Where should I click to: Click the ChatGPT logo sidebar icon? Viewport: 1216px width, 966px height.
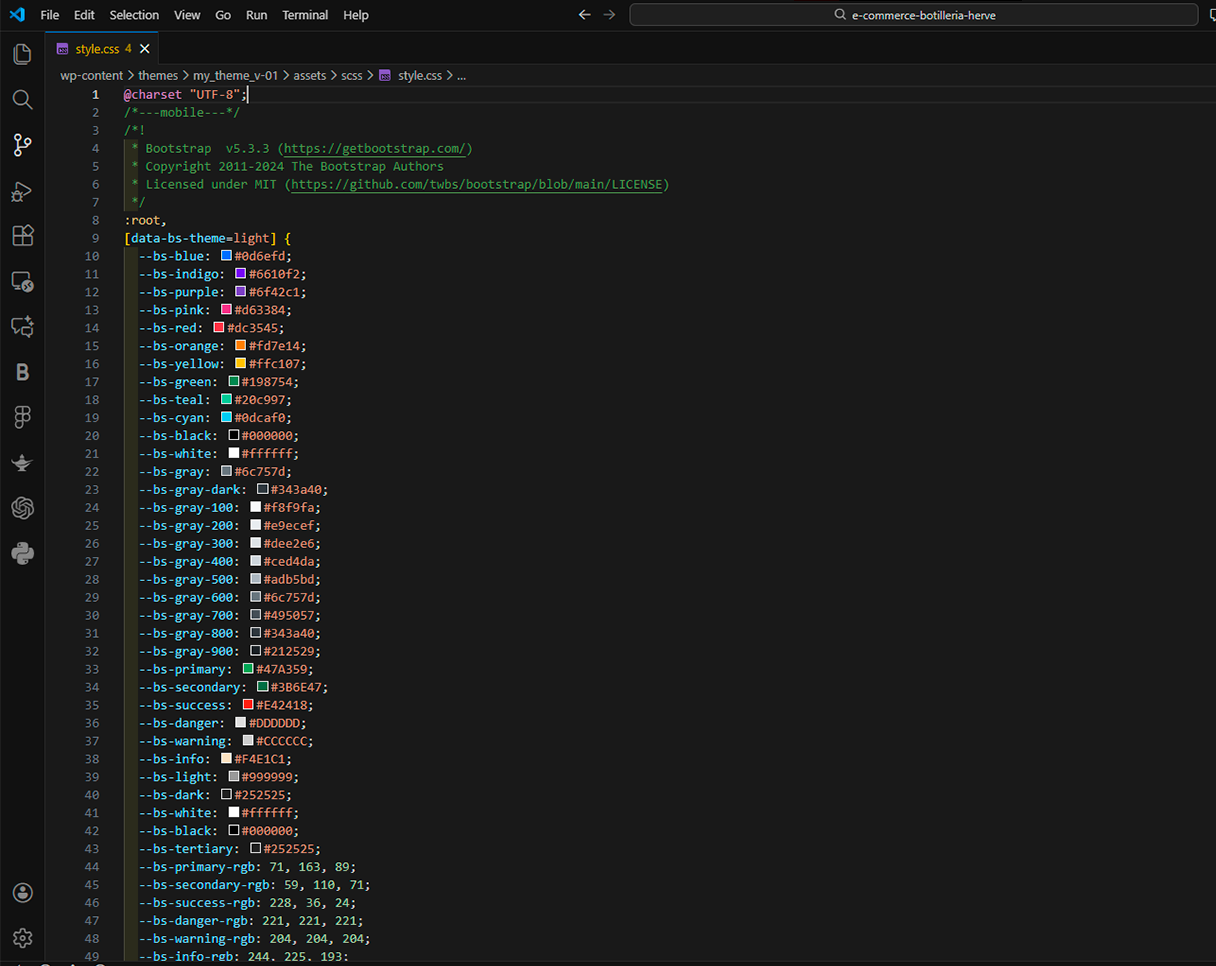[x=22, y=508]
